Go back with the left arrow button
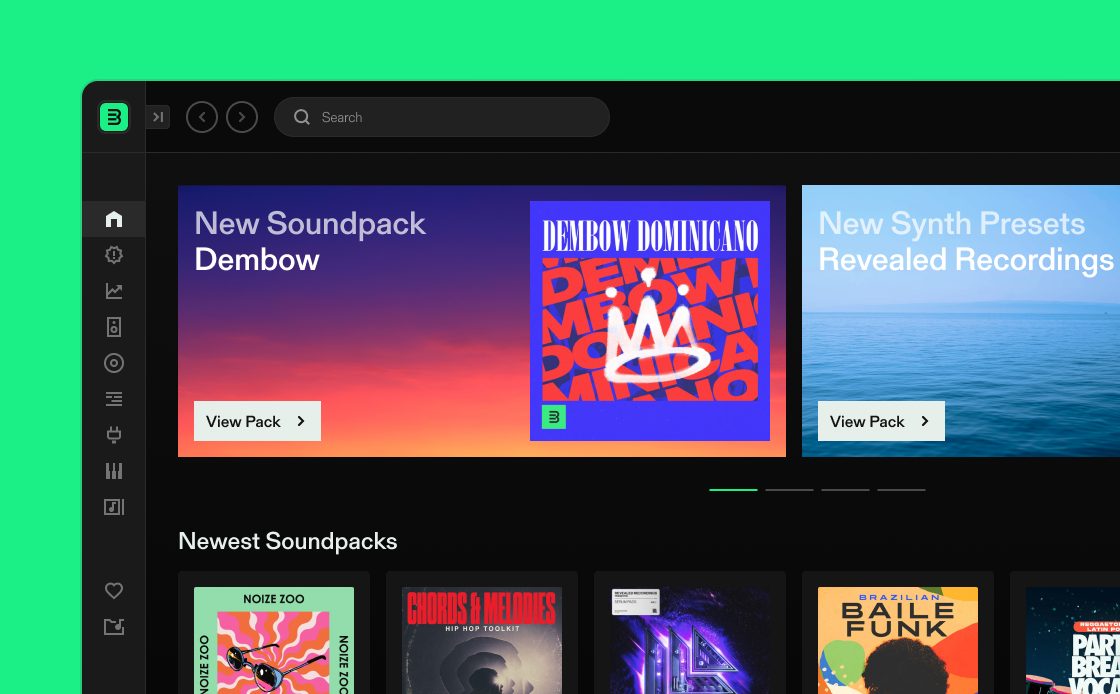This screenshot has height=694, width=1120. (x=202, y=117)
